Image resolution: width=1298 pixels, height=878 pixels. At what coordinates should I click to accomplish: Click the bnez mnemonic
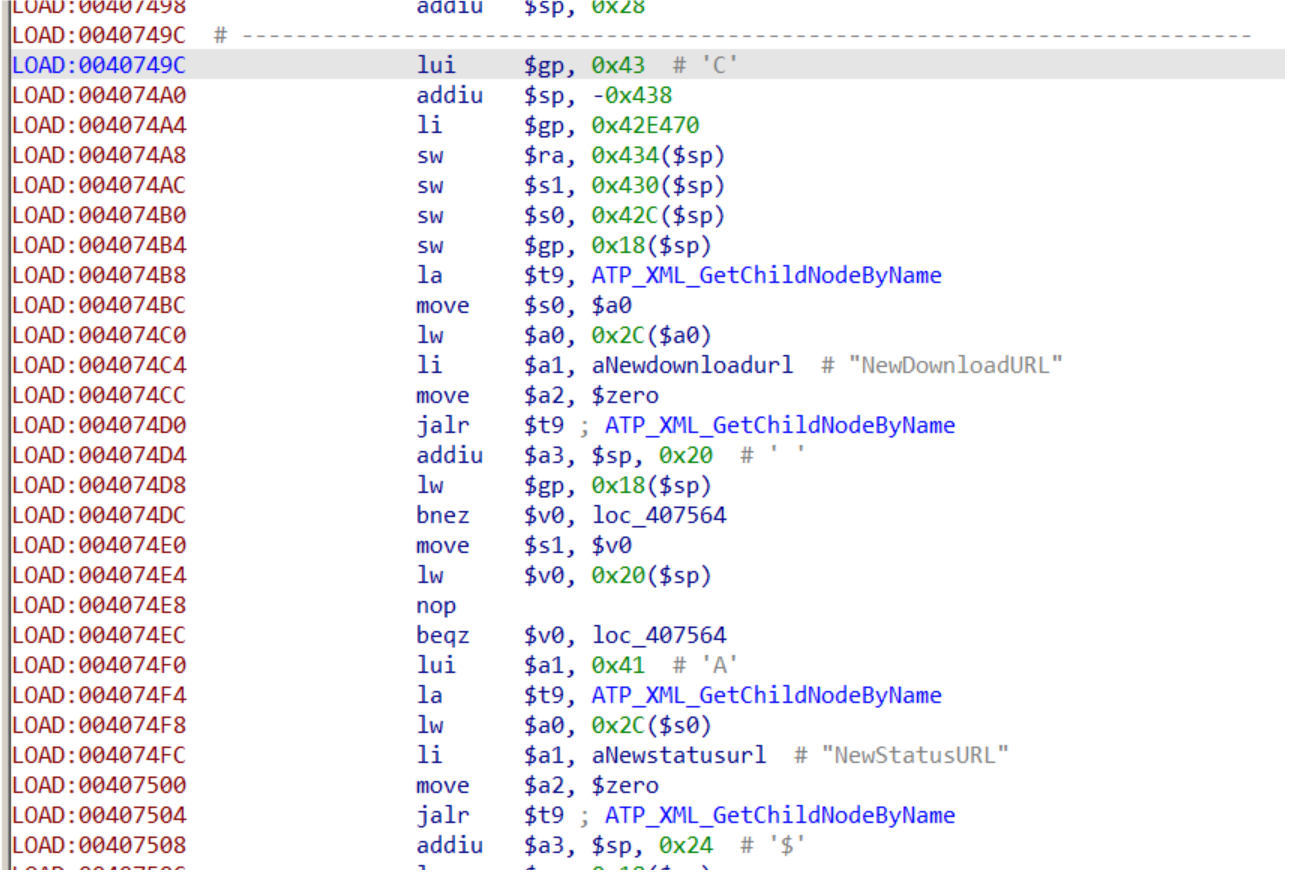click(x=443, y=515)
